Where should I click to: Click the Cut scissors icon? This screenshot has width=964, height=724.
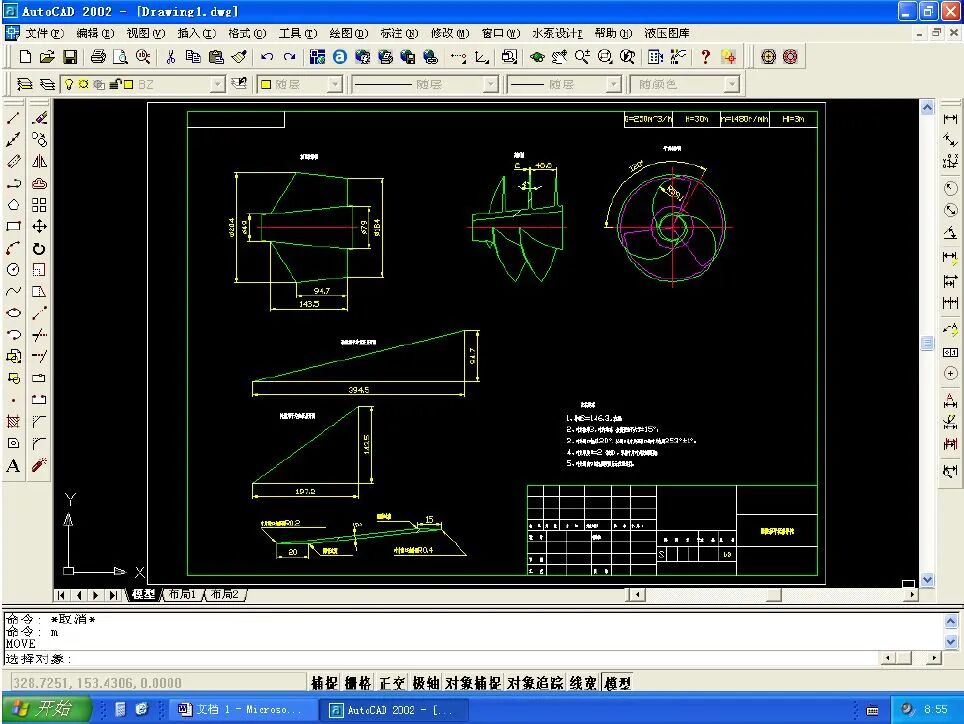[170, 57]
